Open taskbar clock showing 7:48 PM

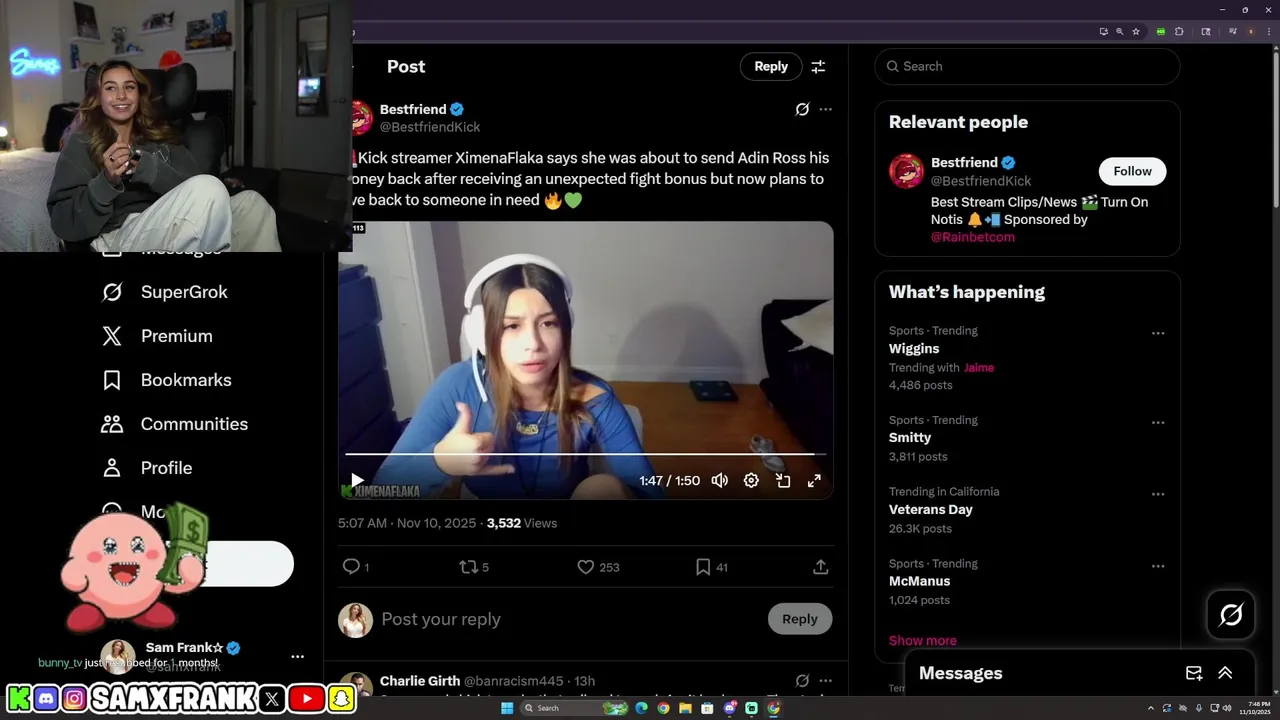click(x=1254, y=708)
